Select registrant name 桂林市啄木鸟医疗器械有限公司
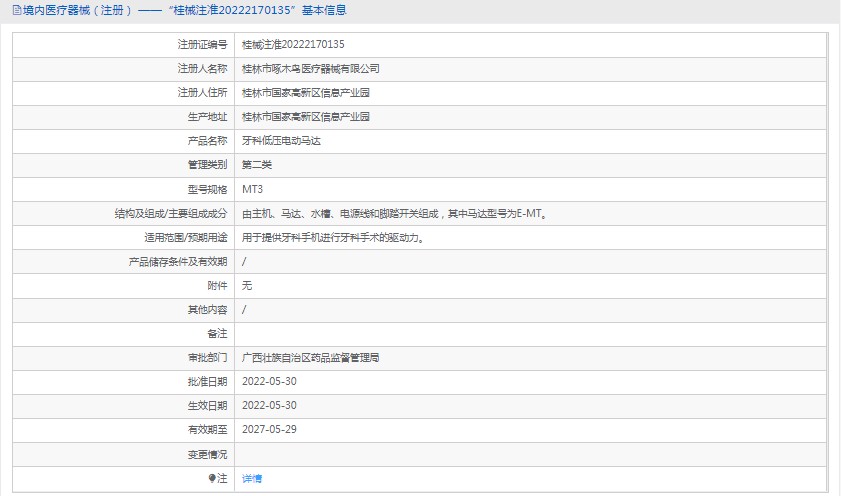 [x=311, y=69]
